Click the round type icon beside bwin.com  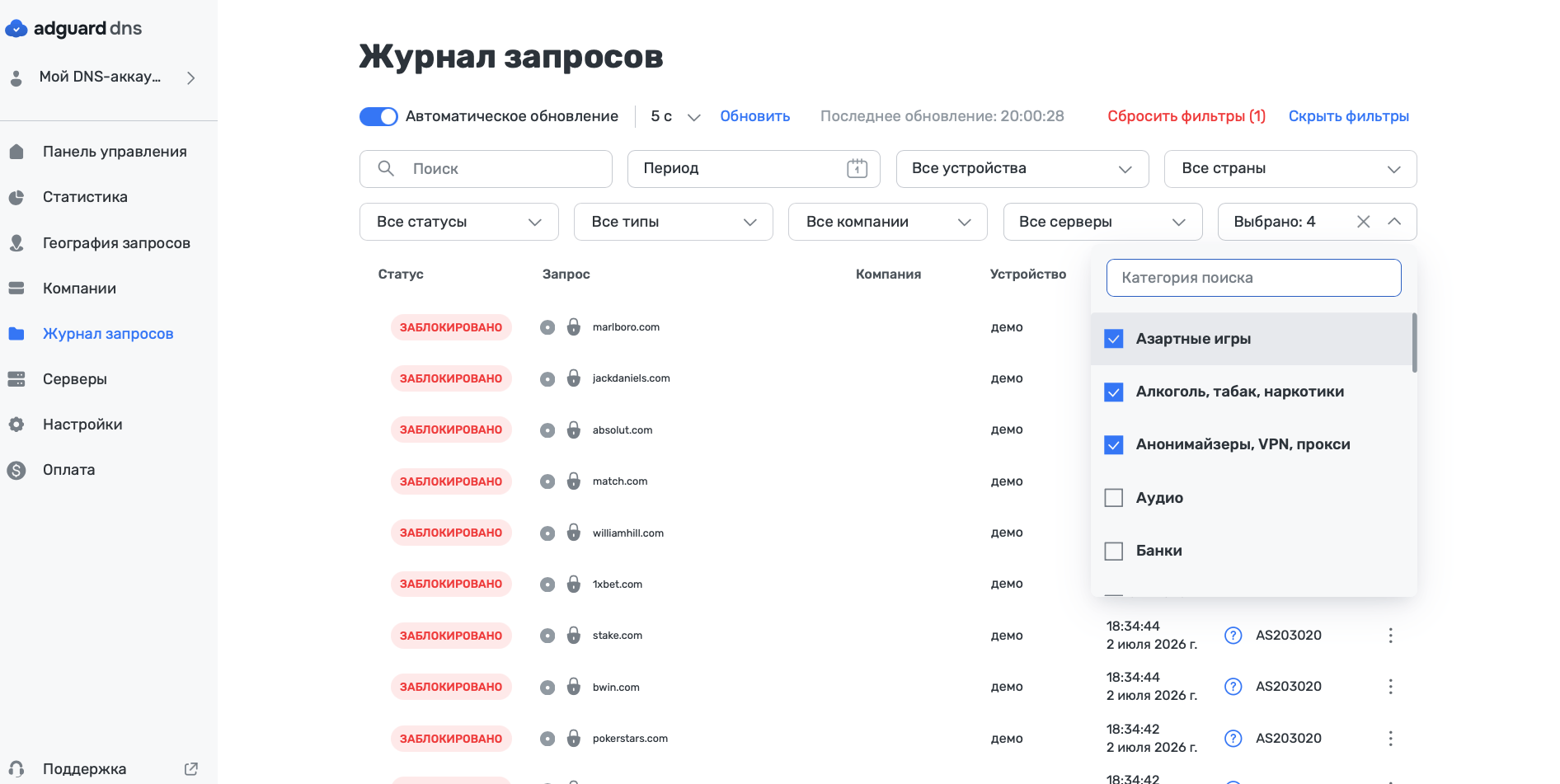point(547,688)
